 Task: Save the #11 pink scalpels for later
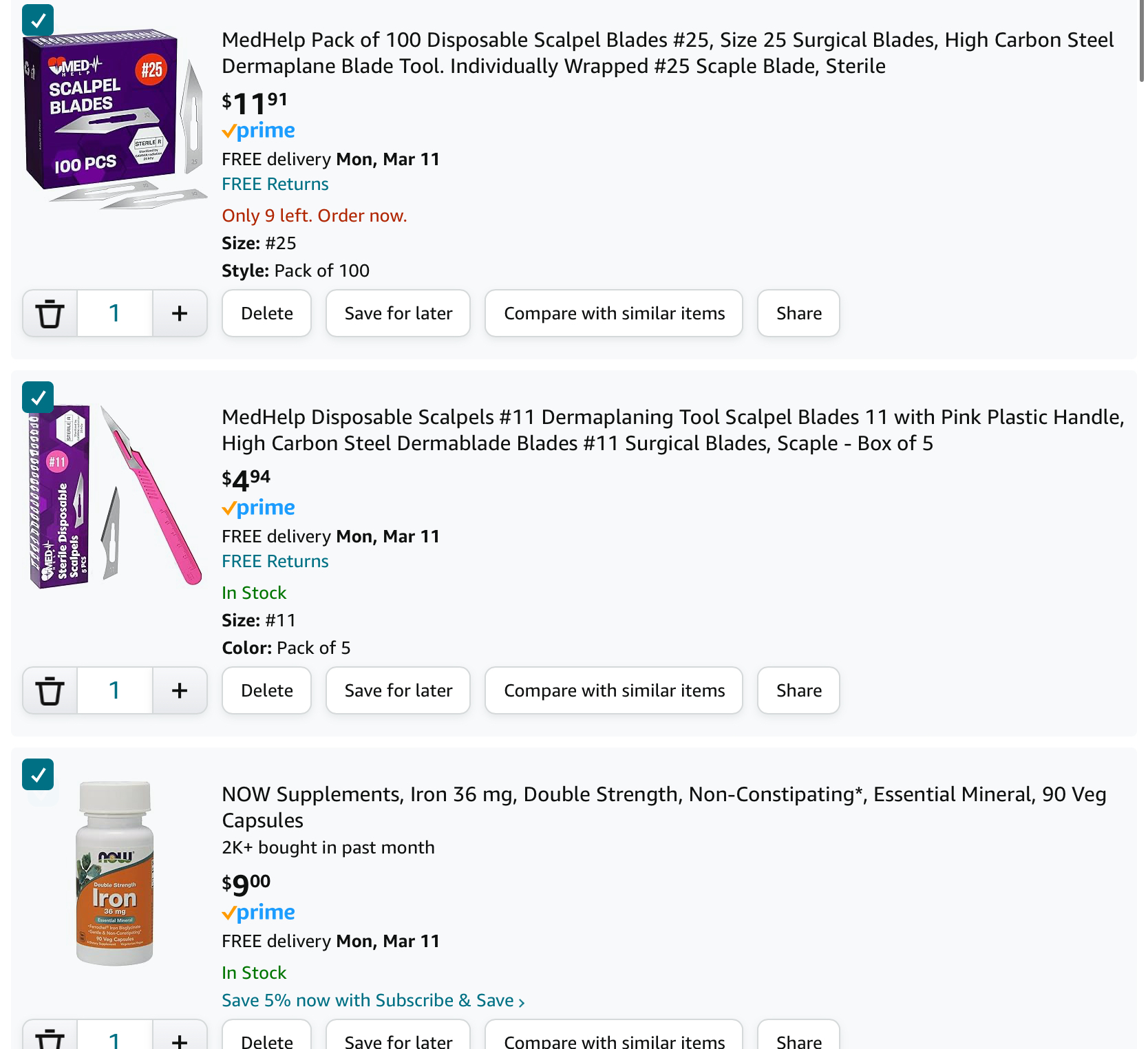(x=398, y=691)
